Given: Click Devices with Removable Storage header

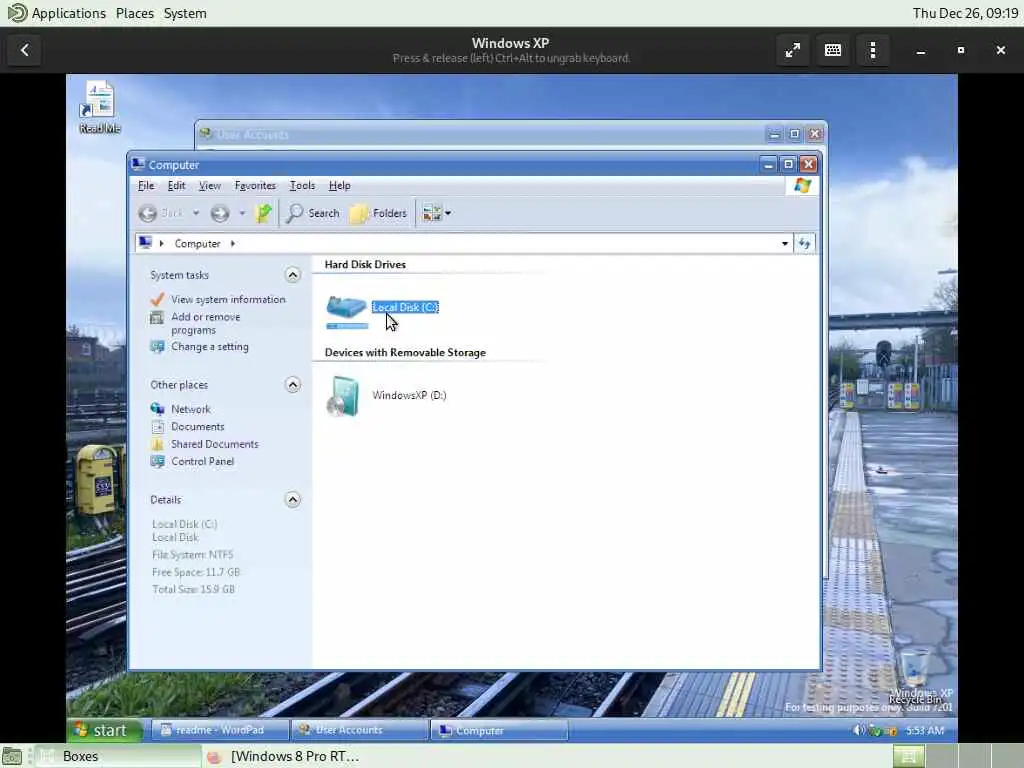Looking at the screenshot, I should tap(405, 353).
